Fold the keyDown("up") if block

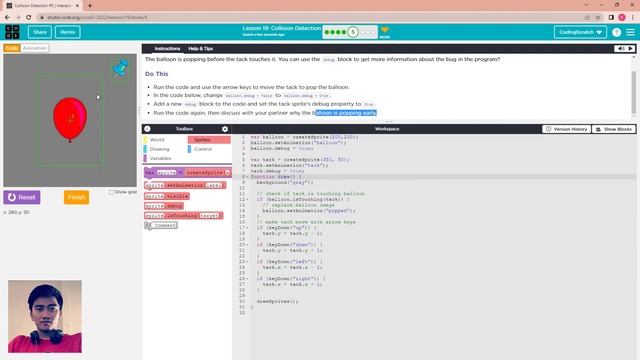247,228
